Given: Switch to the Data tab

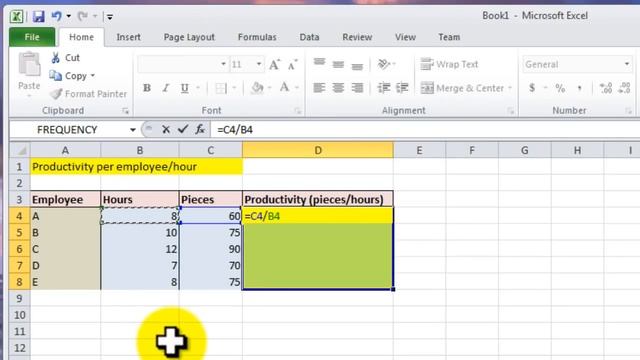Looking at the screenshot, I should 309,37.
